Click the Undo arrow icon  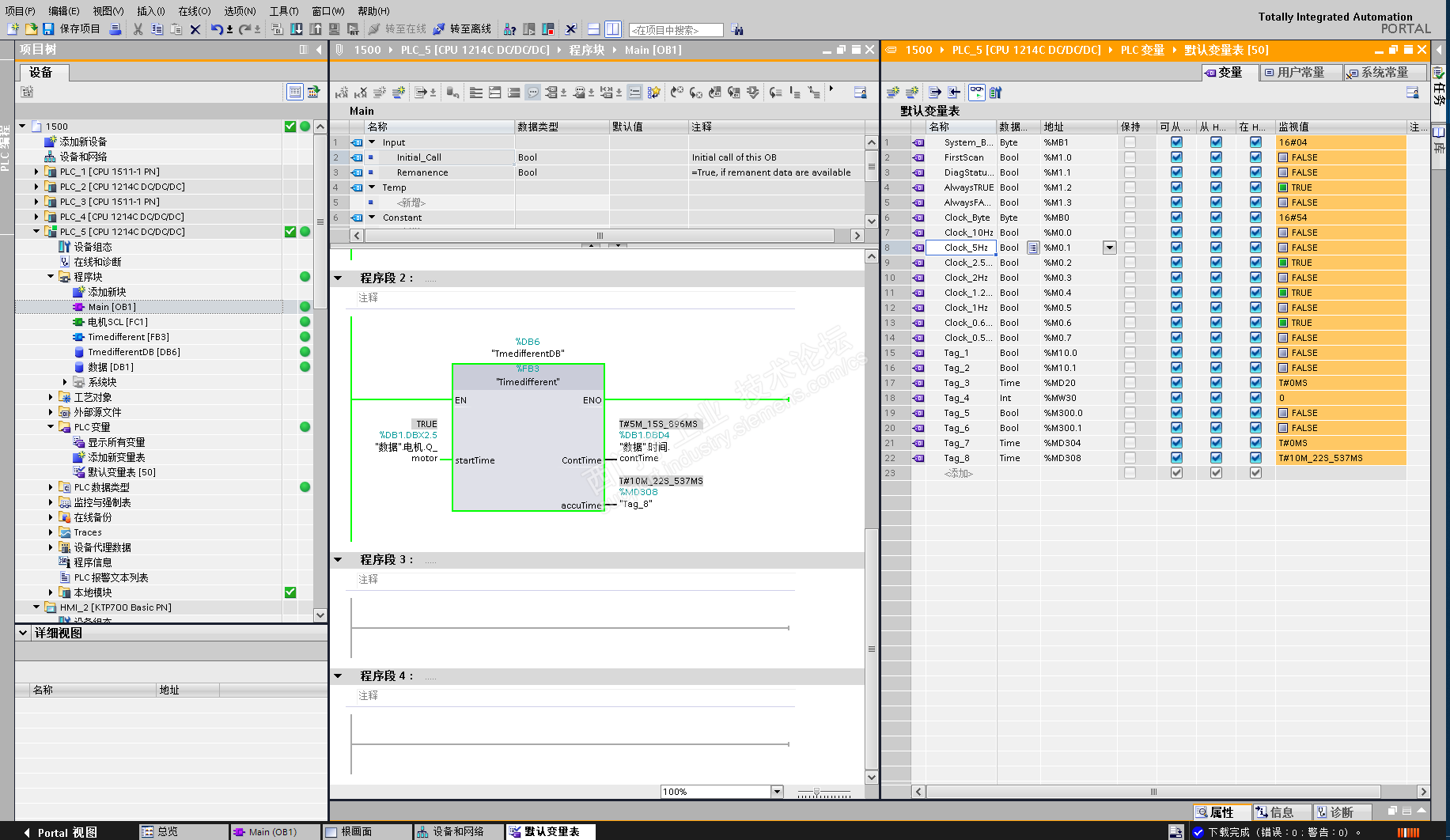[x=215, y=29]
